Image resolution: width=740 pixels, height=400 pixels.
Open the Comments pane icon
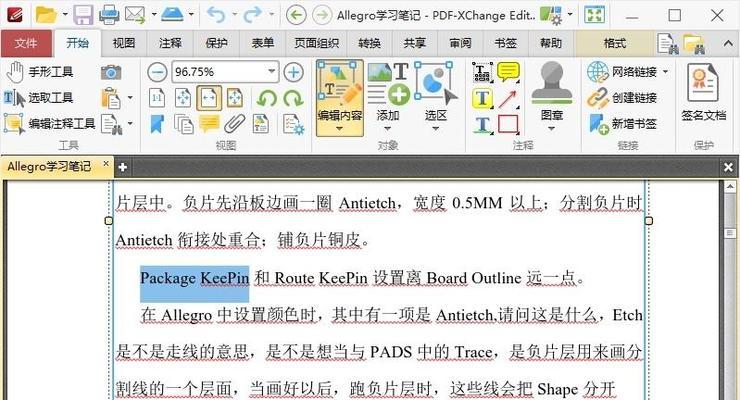209,124
